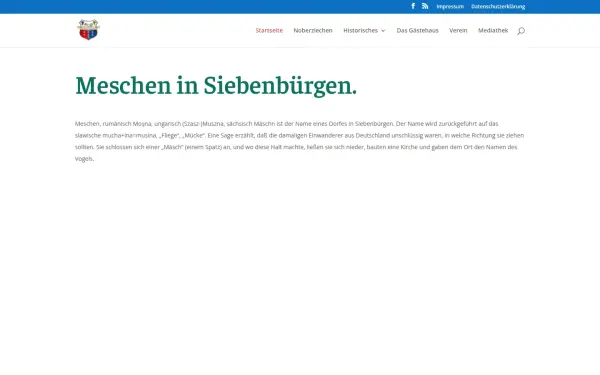The width and height of the screenshot is (600, 375).
Task: Open the Das Gästehaus menu item
Action: (x=417, y=30)
